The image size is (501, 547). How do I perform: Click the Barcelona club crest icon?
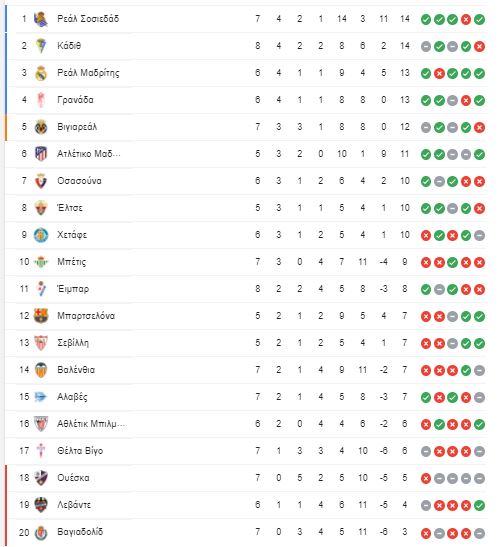(41, 316)
